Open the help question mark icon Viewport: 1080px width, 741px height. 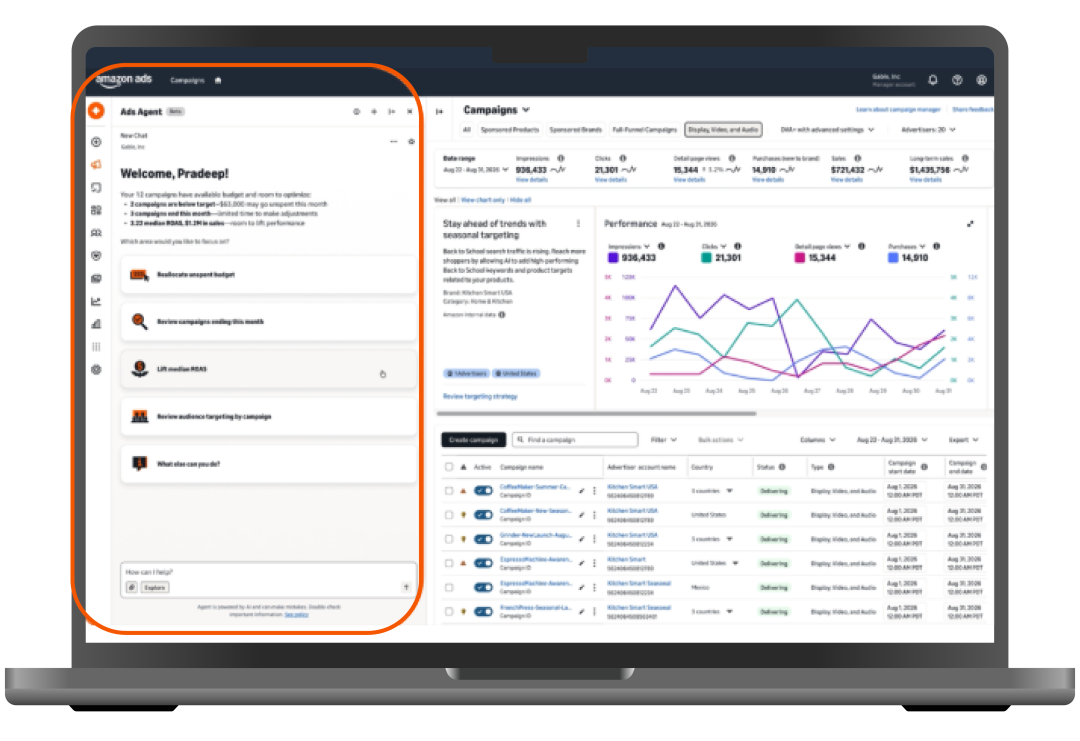pos(957,80)
